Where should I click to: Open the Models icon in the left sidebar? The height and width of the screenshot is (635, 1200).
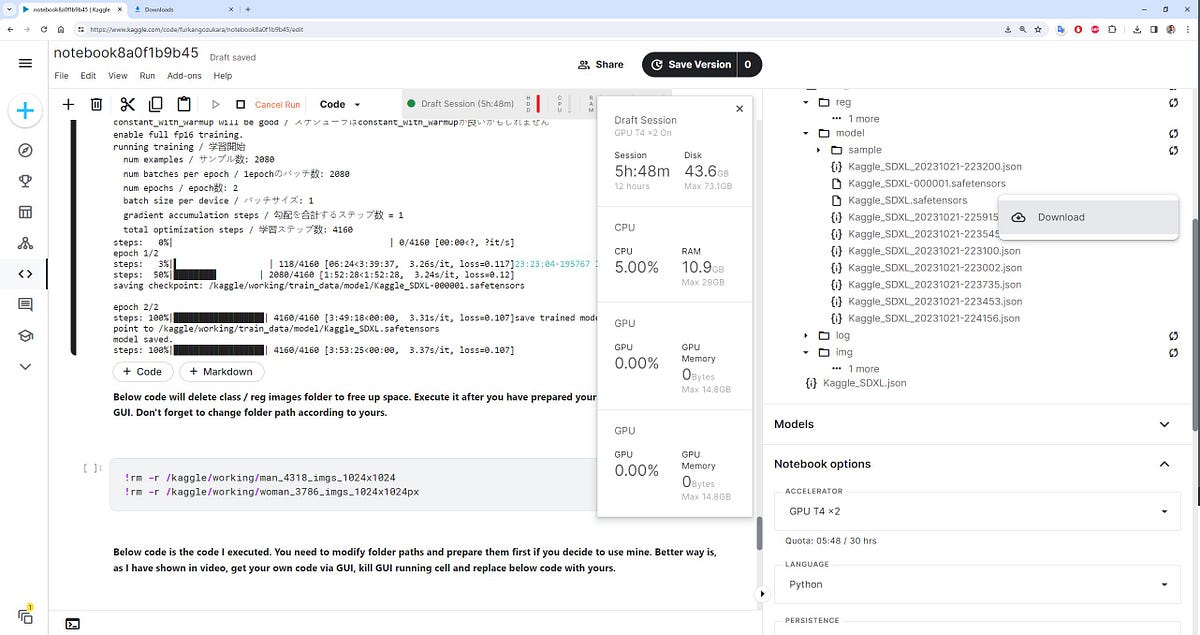point(25,243)
